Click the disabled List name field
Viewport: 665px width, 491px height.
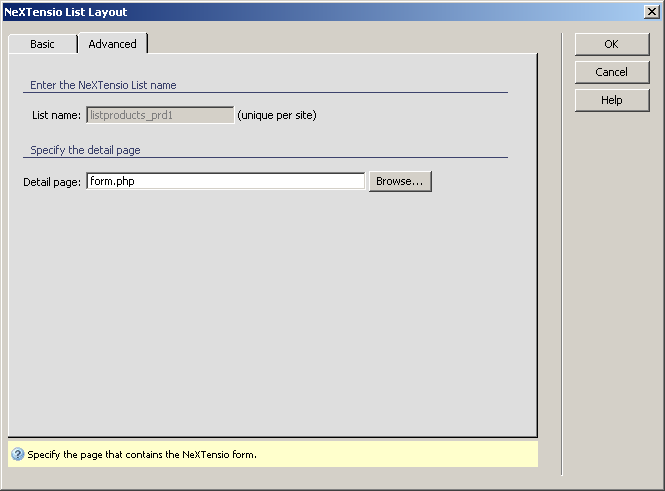160,115
